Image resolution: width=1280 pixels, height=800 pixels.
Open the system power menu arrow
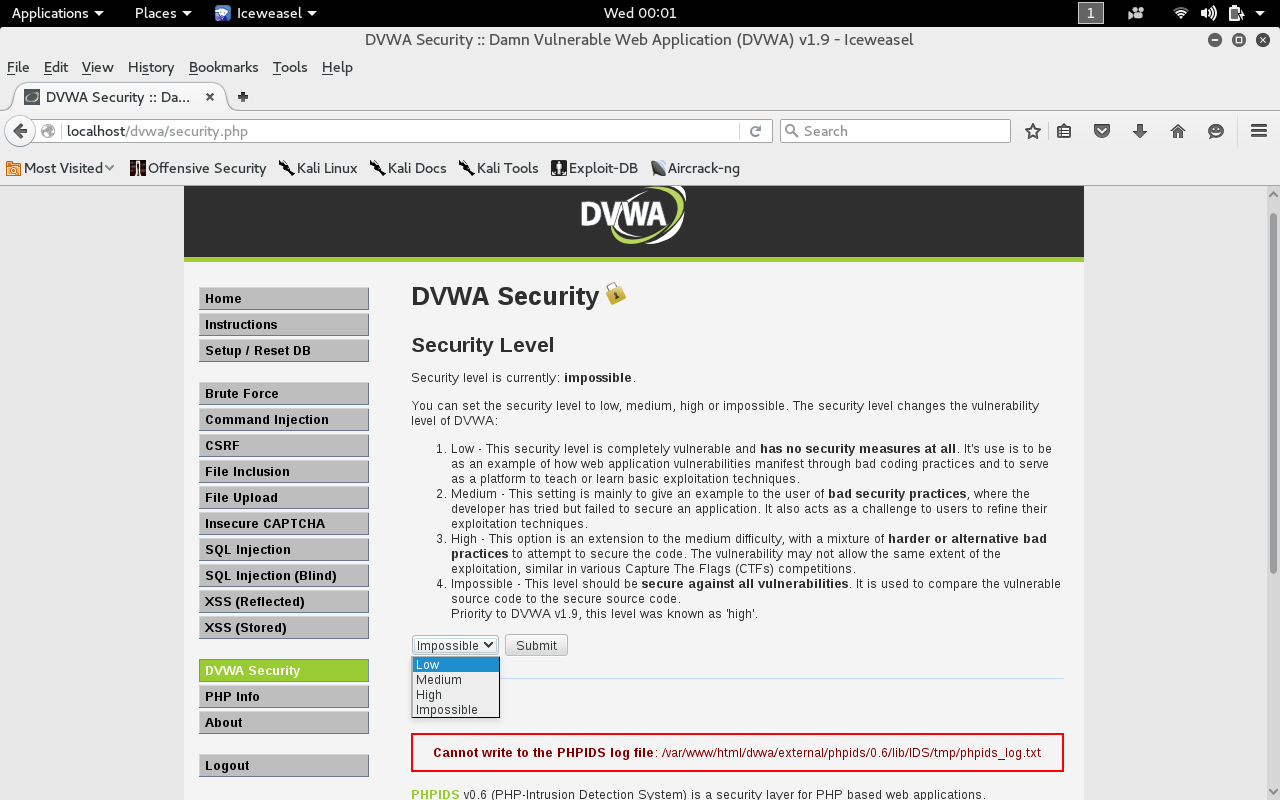click(1260, 13)
